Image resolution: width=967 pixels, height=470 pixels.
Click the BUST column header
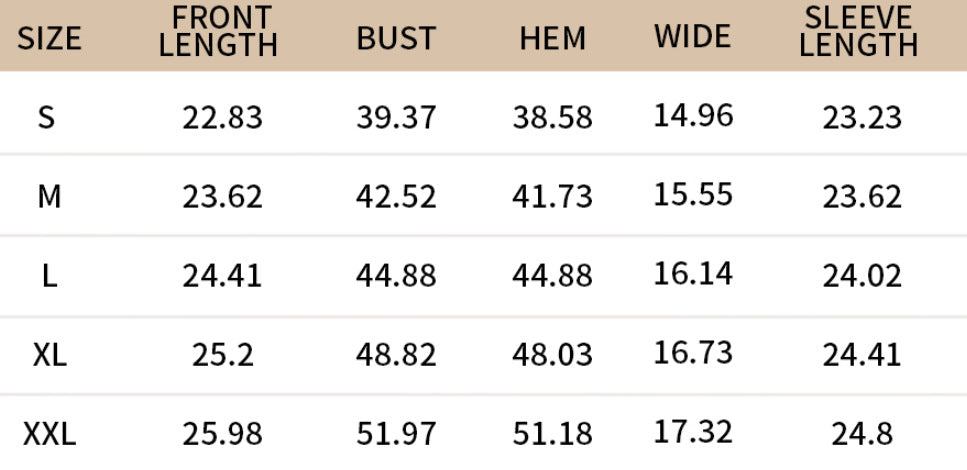pyautogui.click(x=396, y=38)
